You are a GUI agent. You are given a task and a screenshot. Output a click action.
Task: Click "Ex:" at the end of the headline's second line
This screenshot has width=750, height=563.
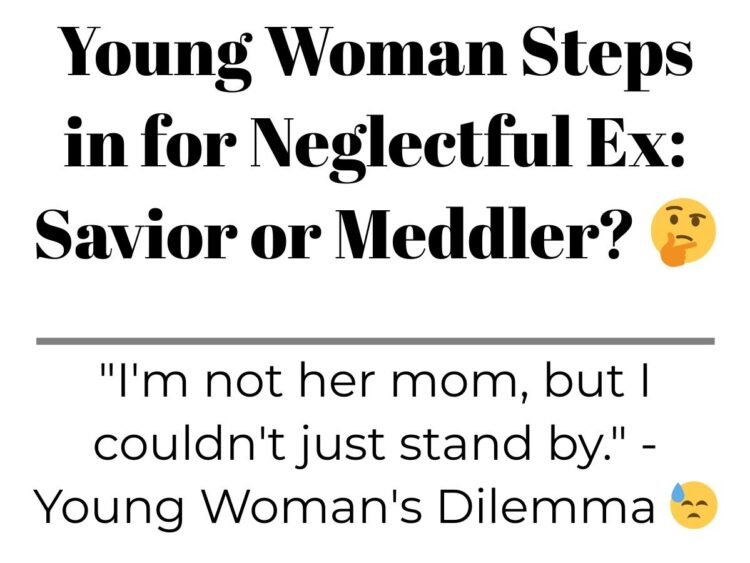tap(638, 142)
